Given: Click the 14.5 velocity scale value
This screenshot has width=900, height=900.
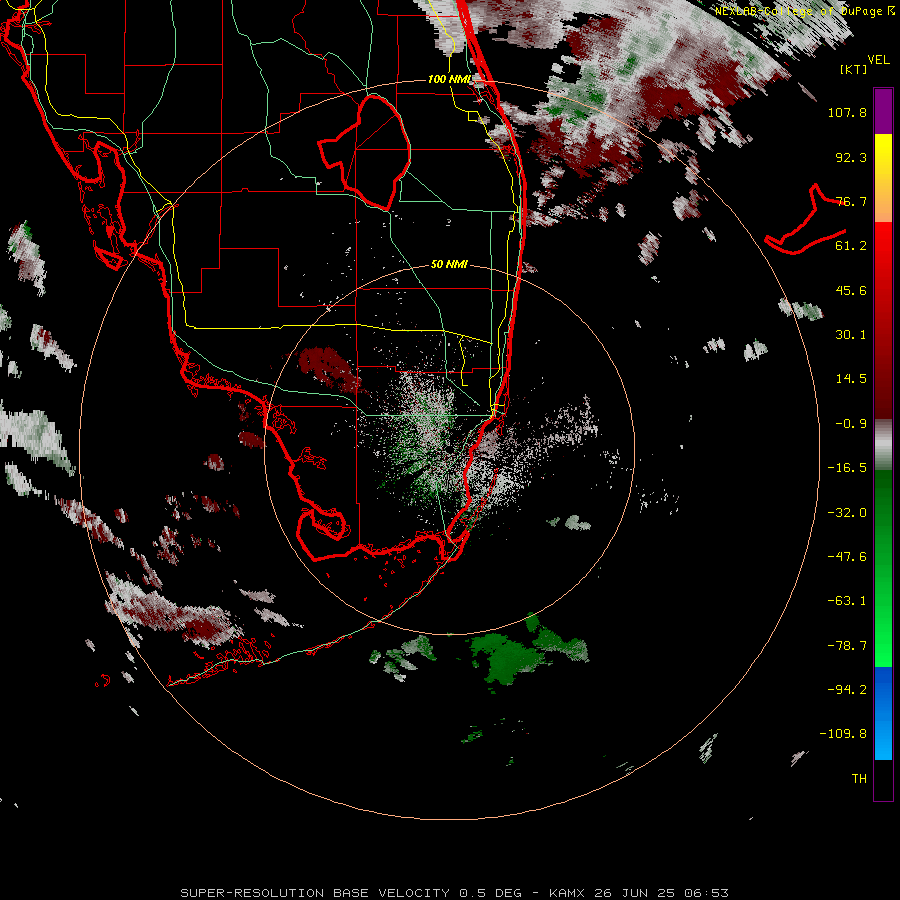Looking at the screenshot, I should 851,379.
